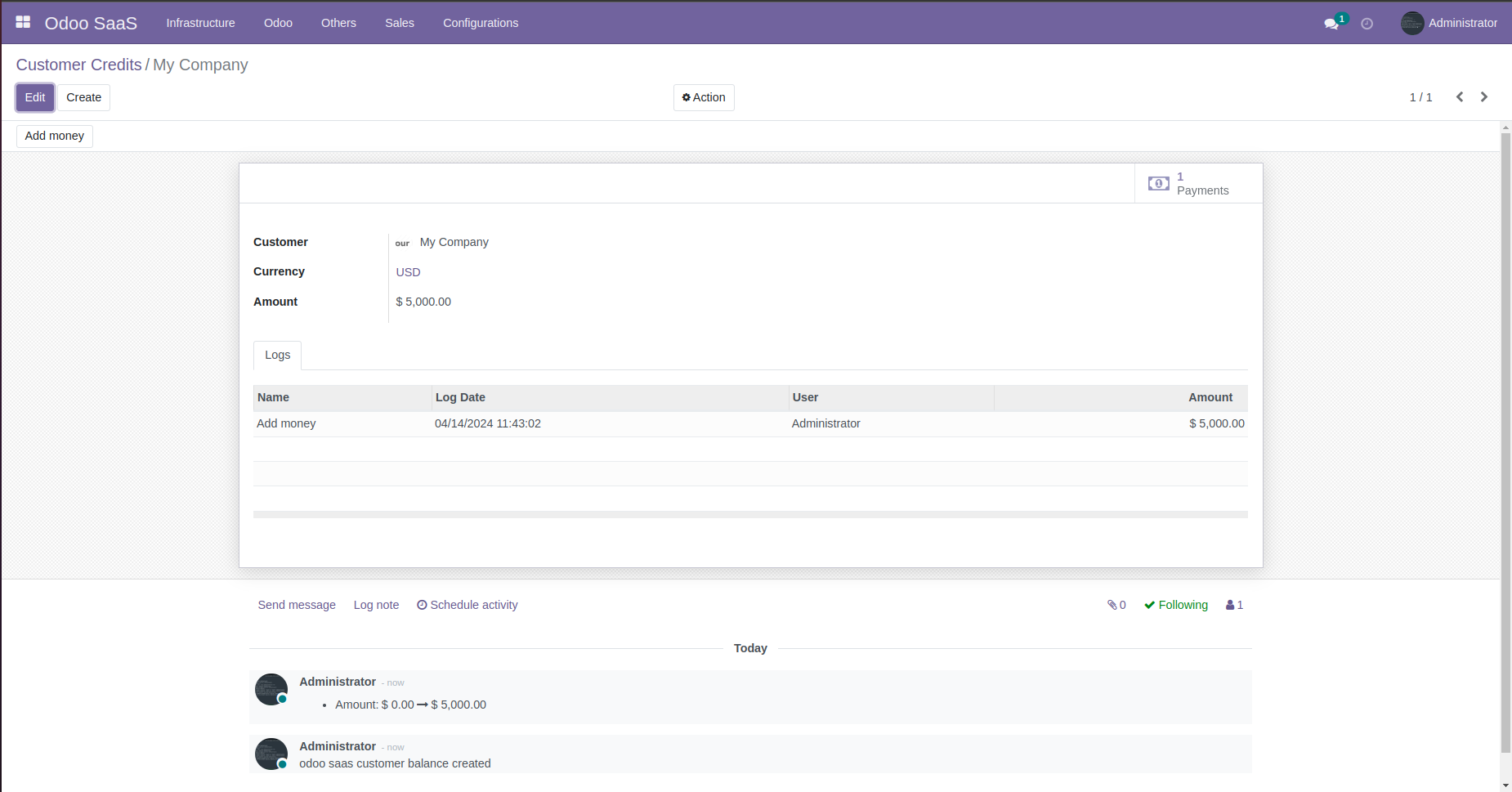Open the activities clock icon
Screen dimensions: 1512x792
coord(1367,24)
